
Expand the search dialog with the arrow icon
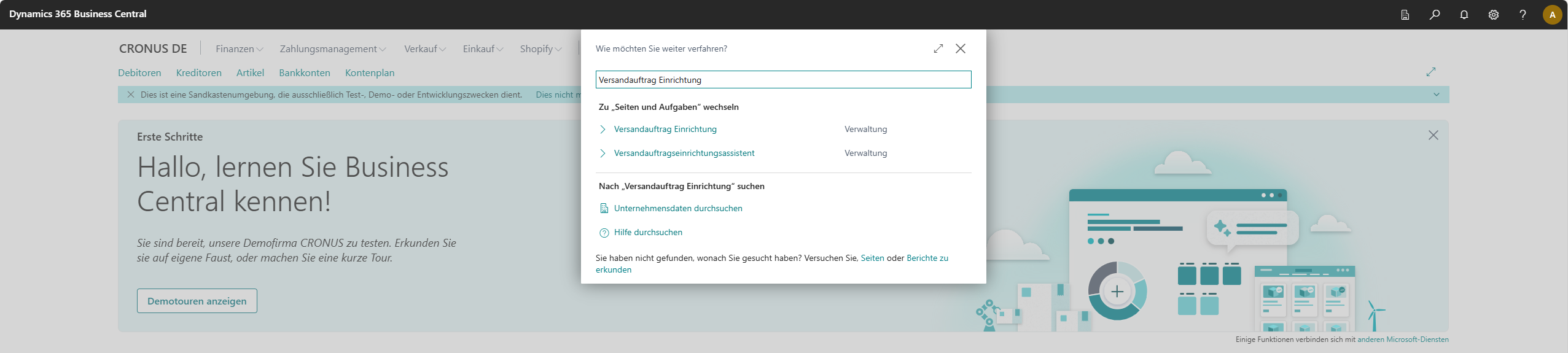[x=938, y=48]
